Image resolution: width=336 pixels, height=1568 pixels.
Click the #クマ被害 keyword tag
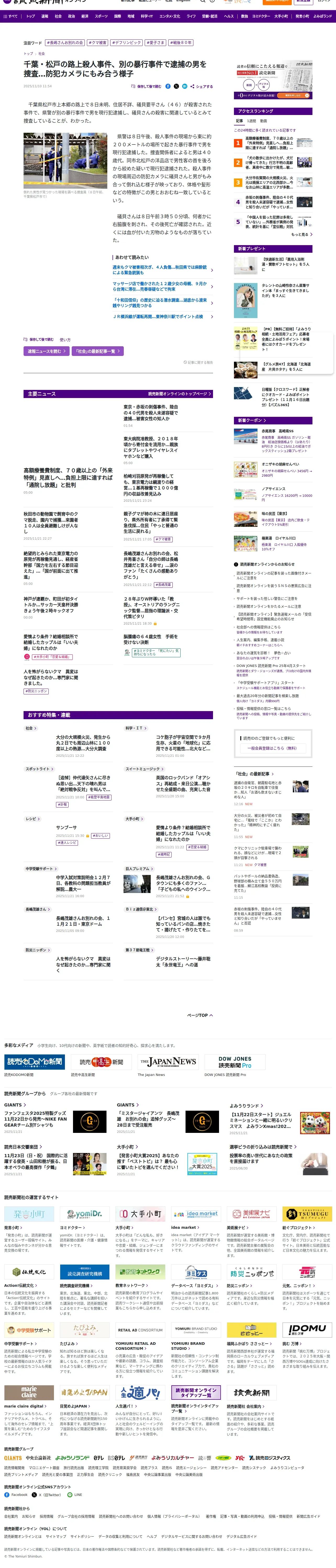98,43
